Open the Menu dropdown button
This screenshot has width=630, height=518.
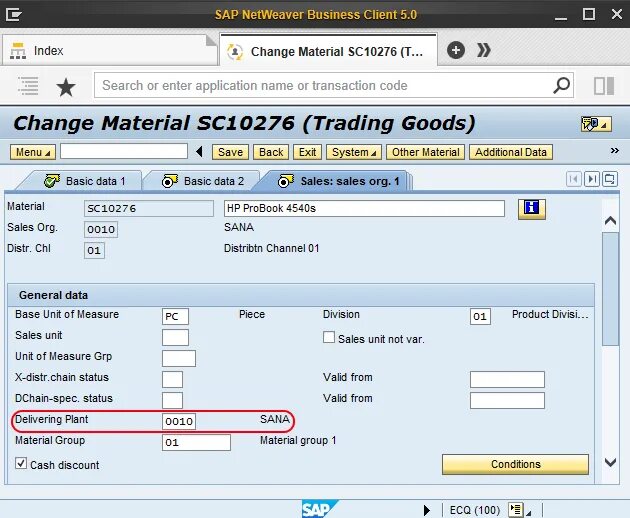coord(33,152)
